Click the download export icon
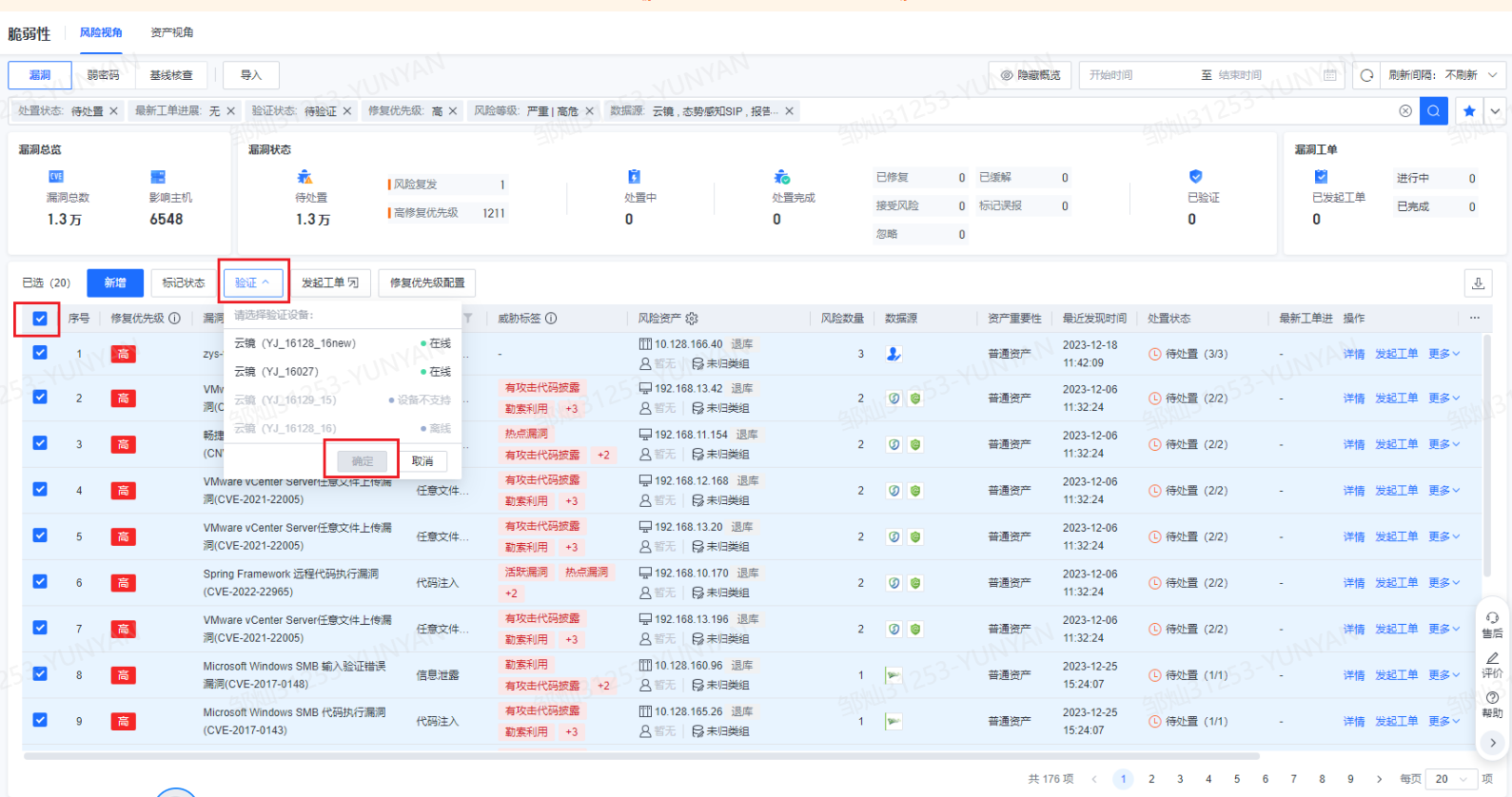1512x797 pixels. coord(1478,282)
